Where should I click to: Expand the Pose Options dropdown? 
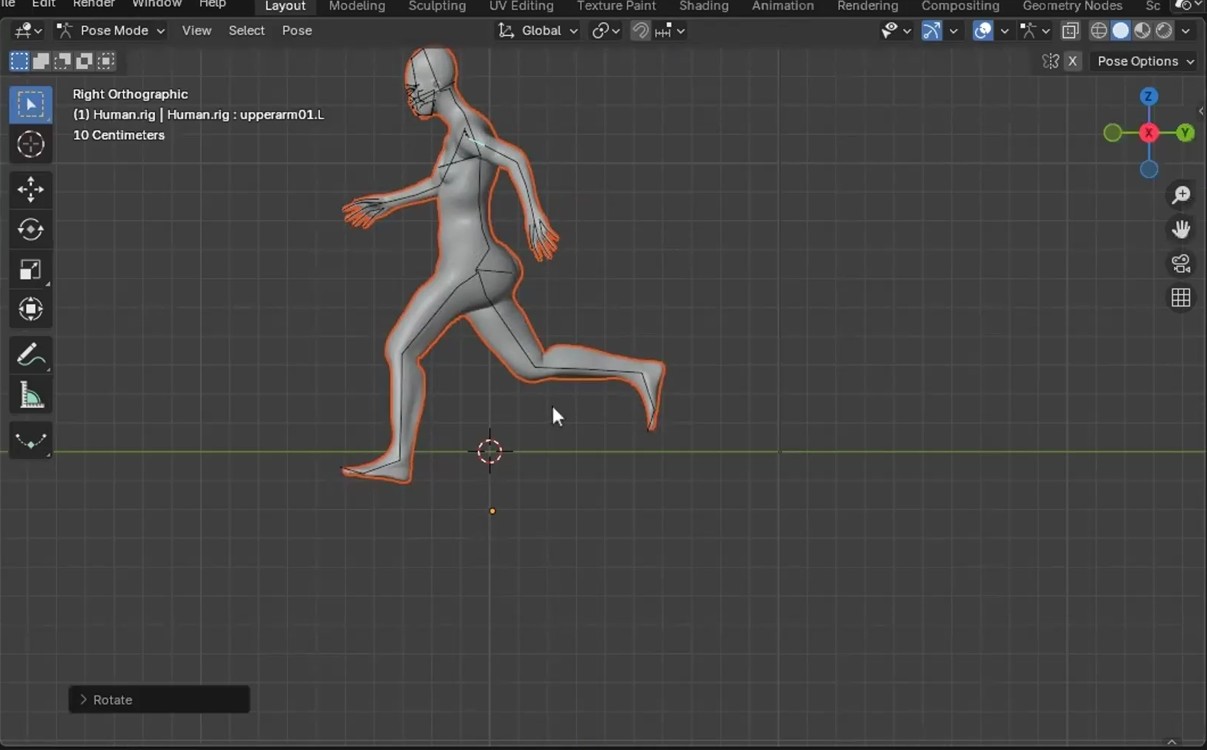click(1145, 61)
